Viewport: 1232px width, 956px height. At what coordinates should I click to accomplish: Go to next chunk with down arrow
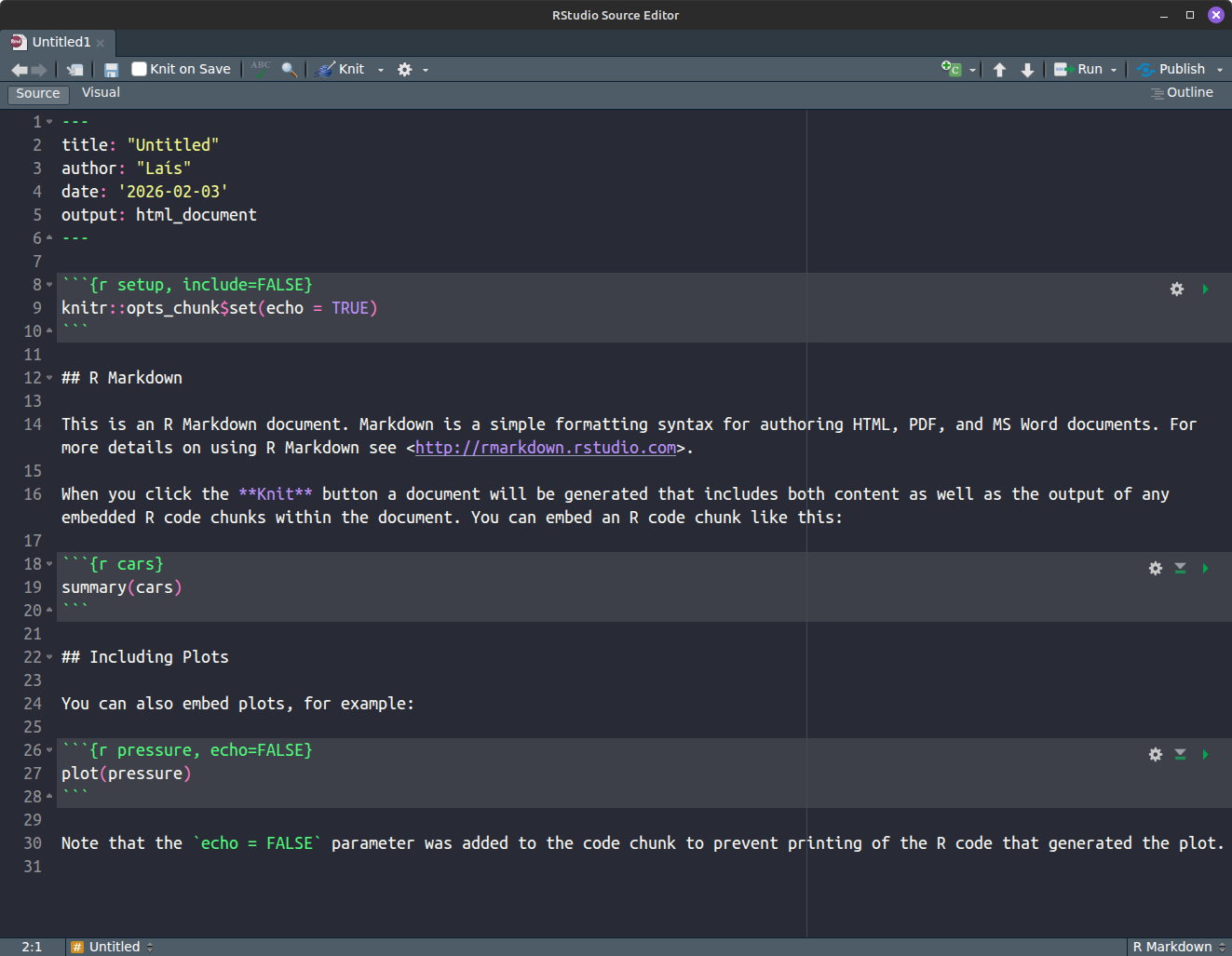coord(1027,70)
